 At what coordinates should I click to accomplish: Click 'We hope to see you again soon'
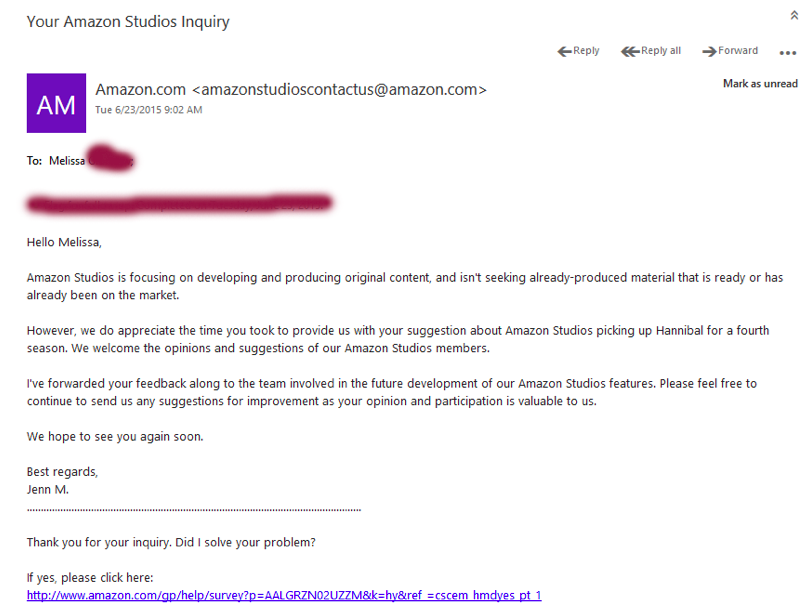[x=115, y=437]
